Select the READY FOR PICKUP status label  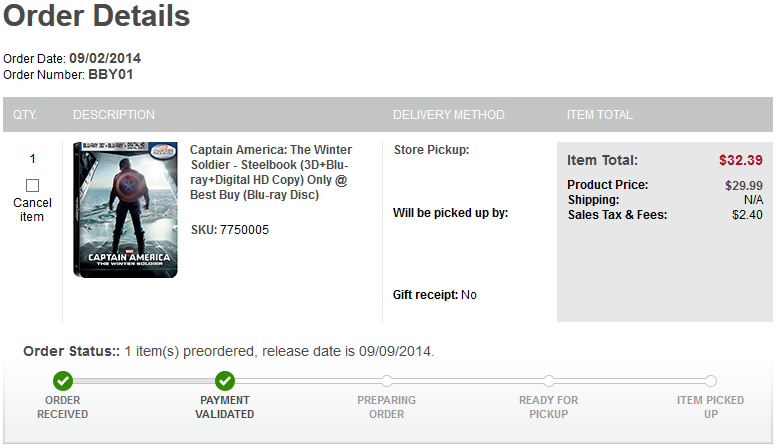pyautogui.click(x=548, y=407)
